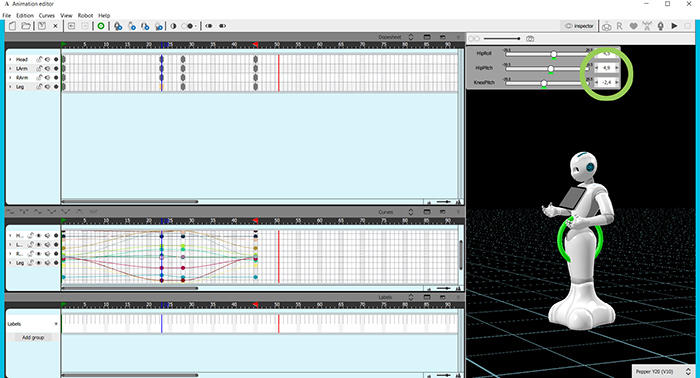
Task: Click the lock icon on the LArm dopesheet row
Action: tap(39, 68)
